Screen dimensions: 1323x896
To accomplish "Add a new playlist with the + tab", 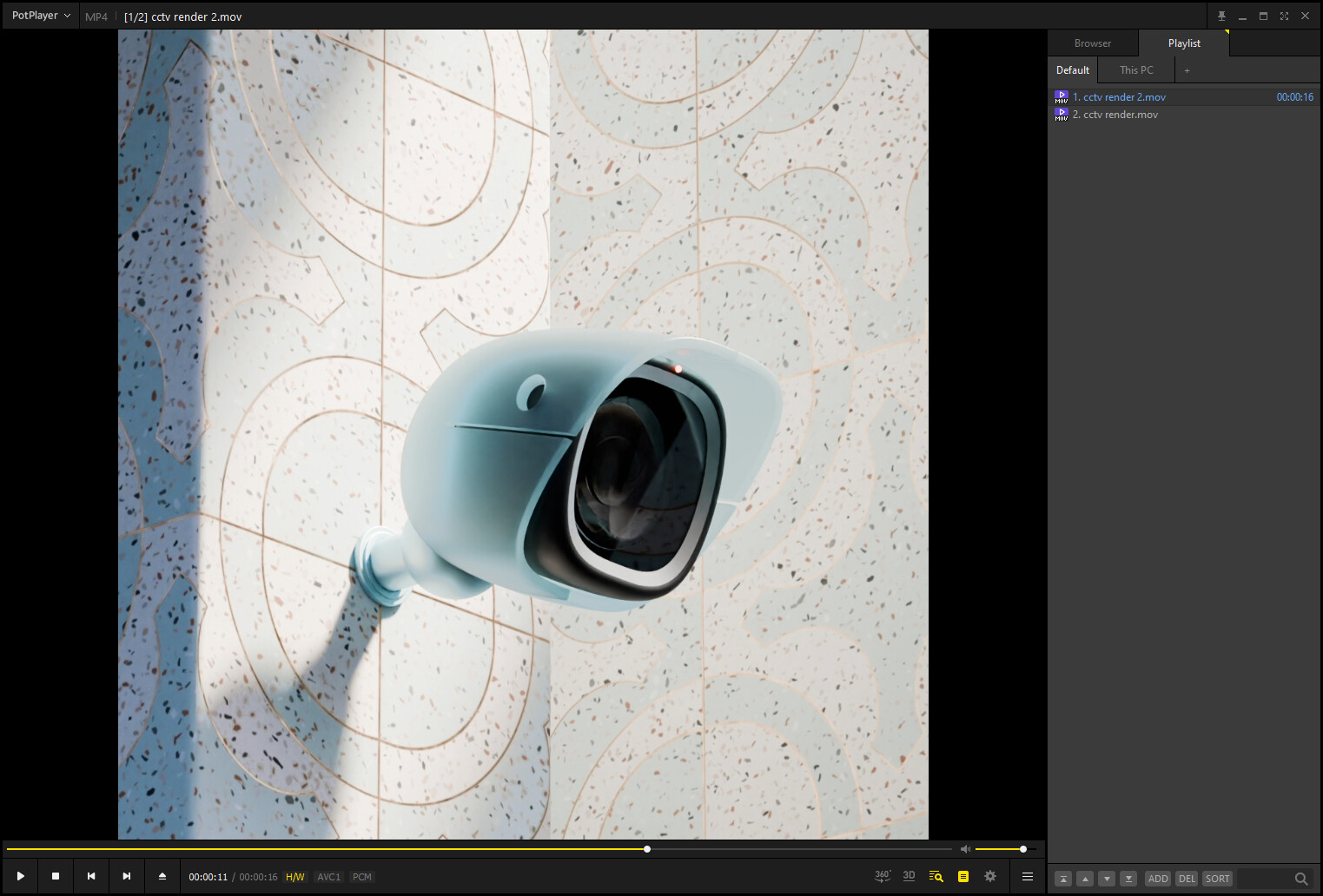I will 1187,69.
